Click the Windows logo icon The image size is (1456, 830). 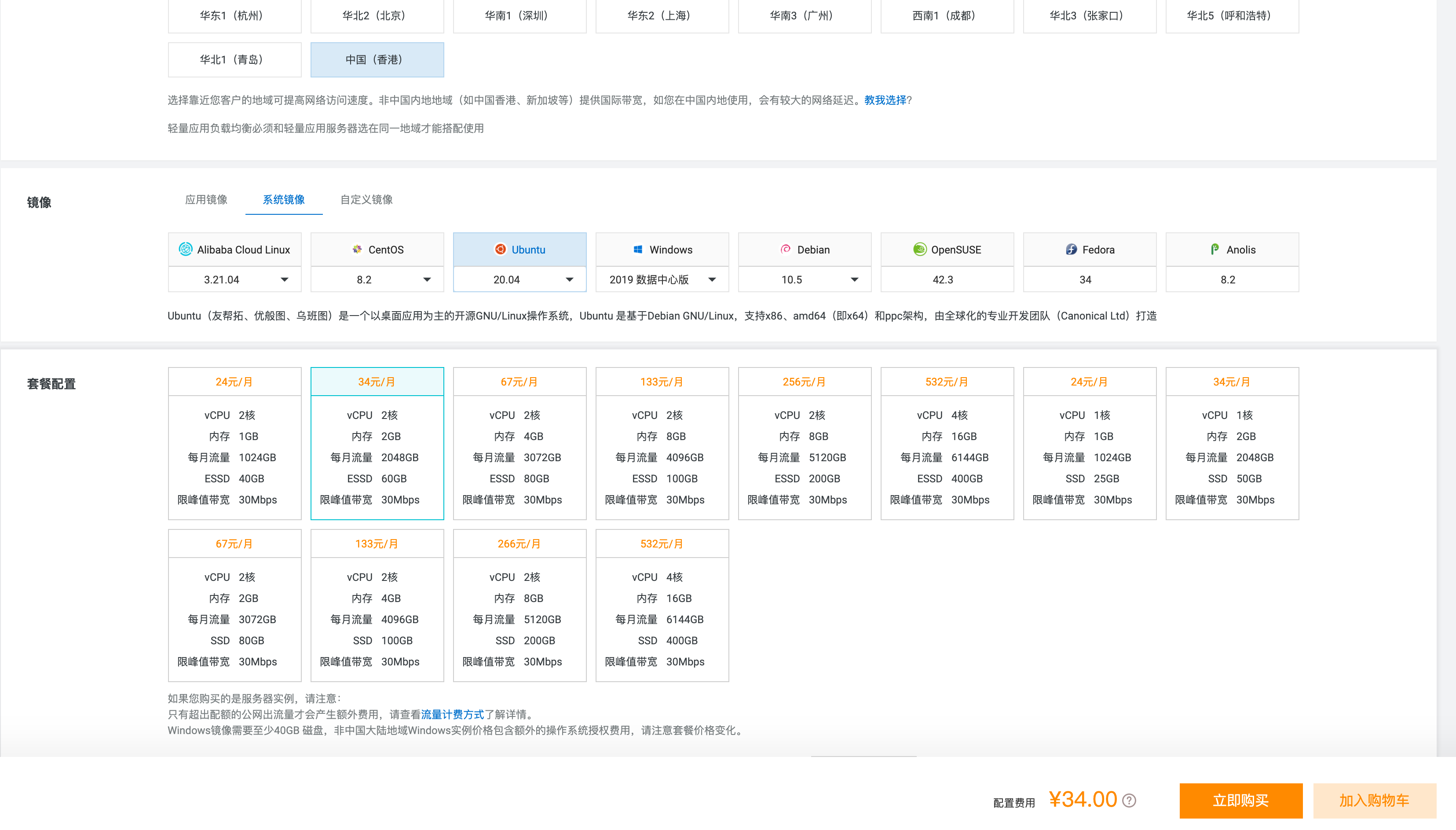coord(638,249)
